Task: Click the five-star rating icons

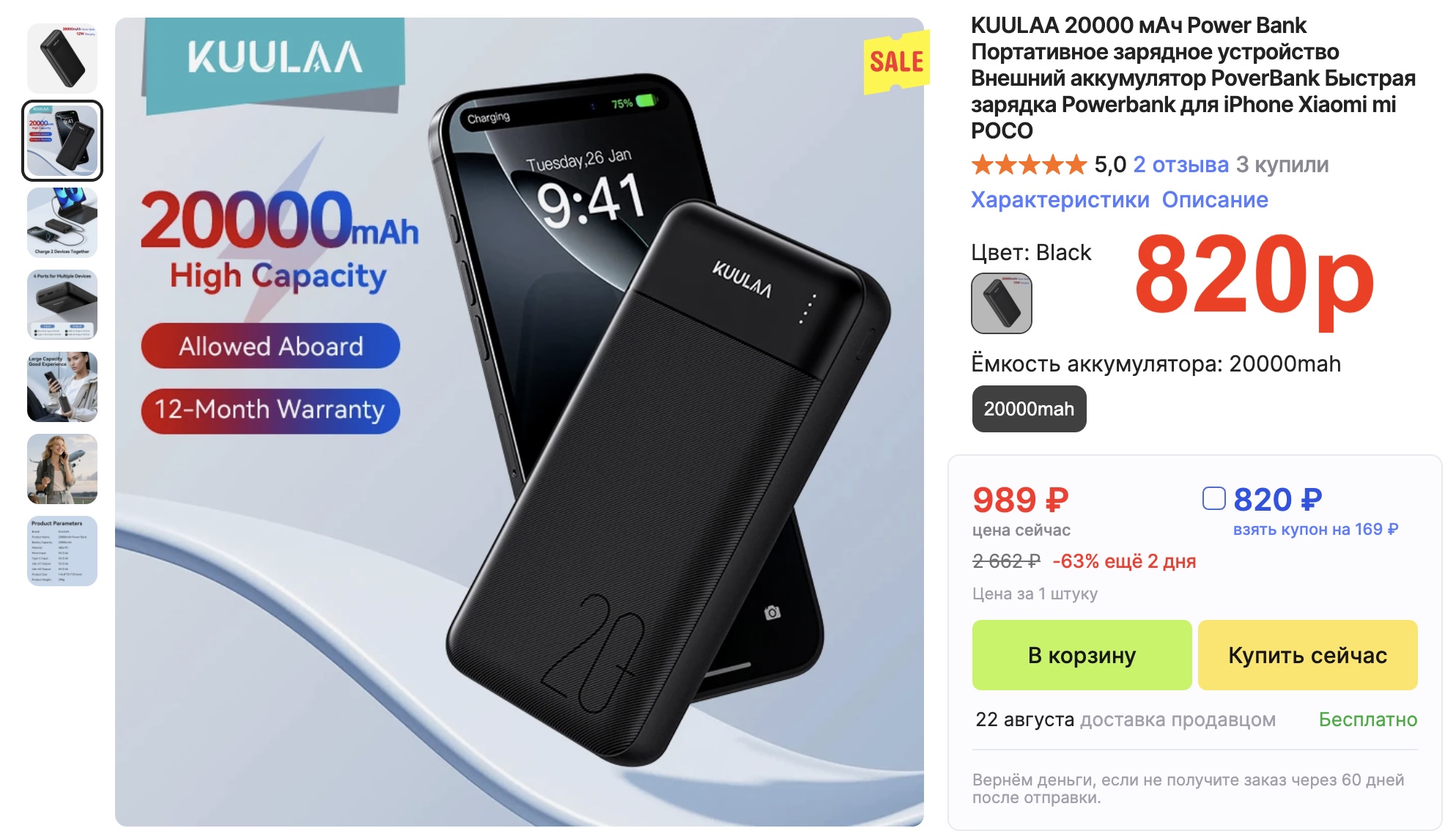Action: [1029, 165]
